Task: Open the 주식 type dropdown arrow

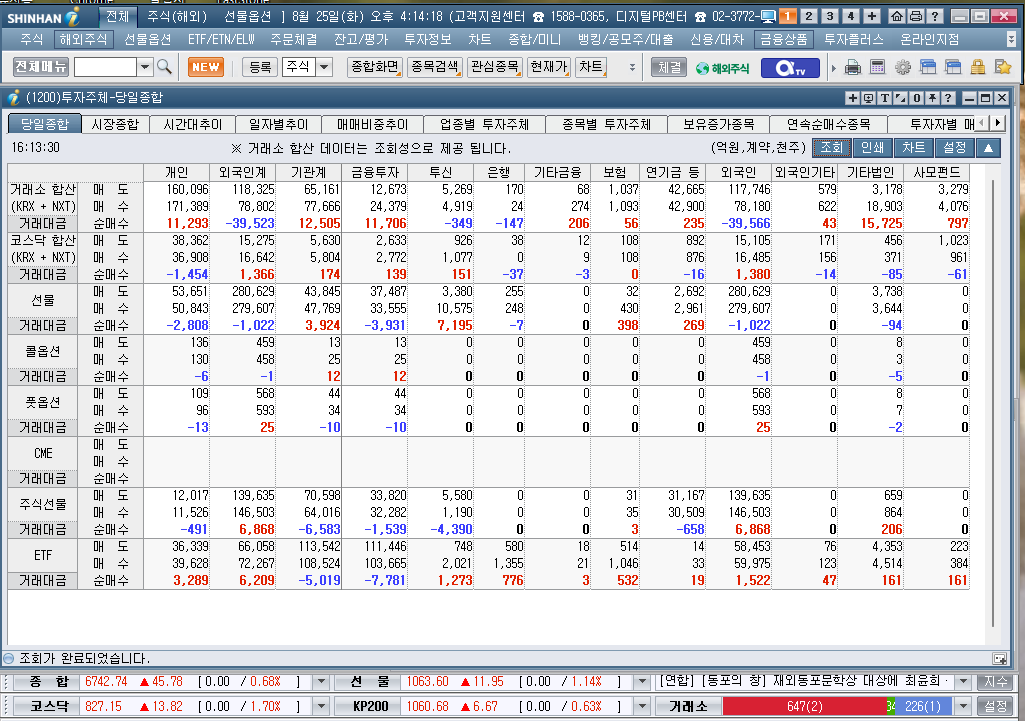Action: (324, 67)
